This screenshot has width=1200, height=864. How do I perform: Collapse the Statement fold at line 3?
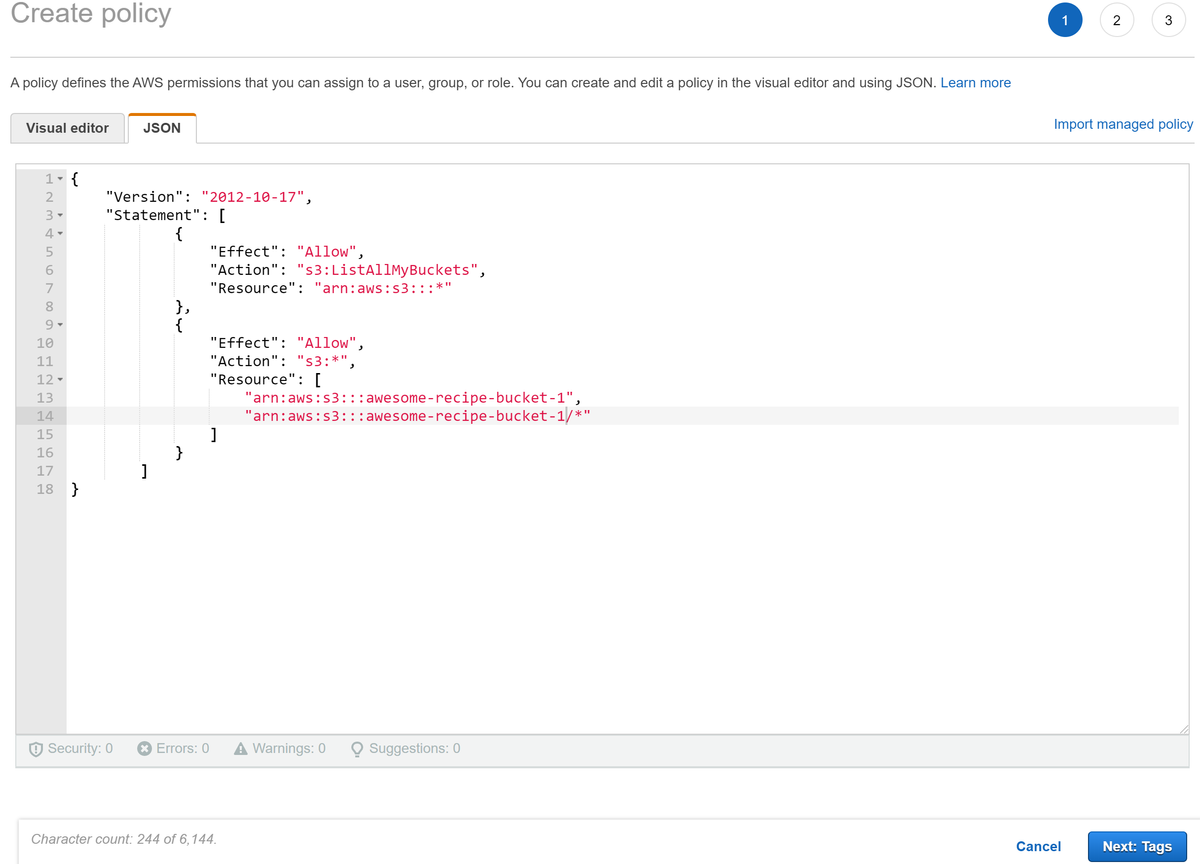pos(60,215)
